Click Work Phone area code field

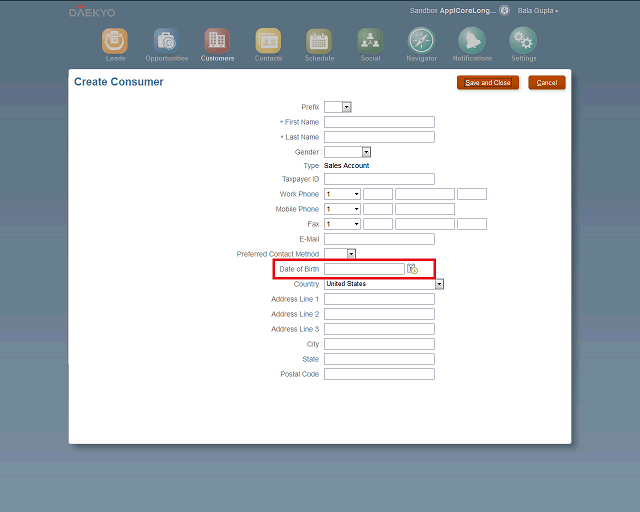[378, 194]
